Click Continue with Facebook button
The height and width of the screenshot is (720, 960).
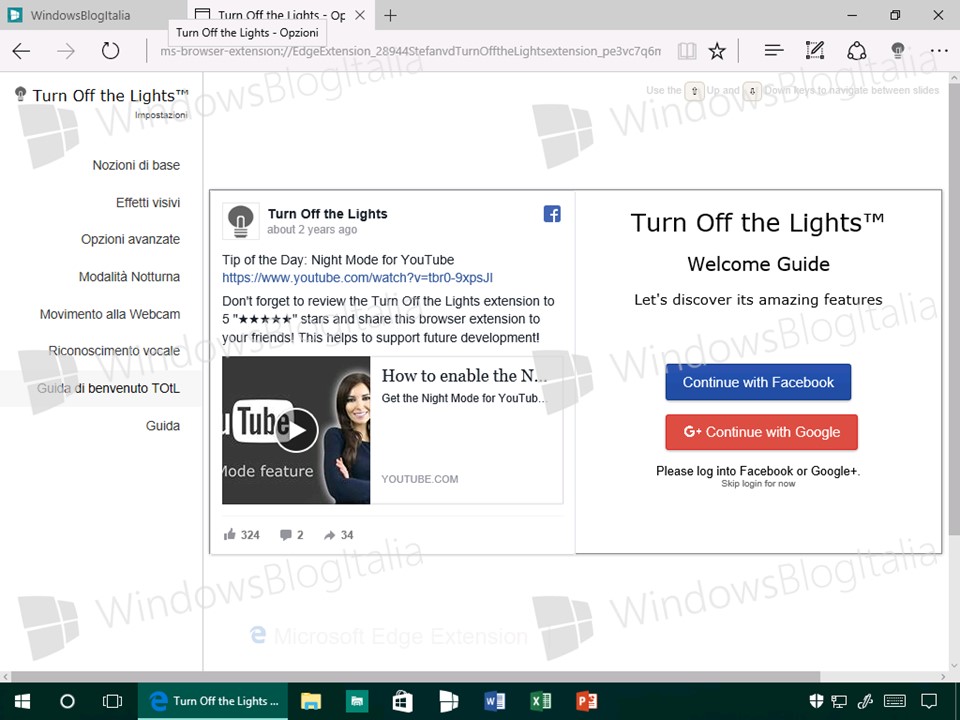[758, 382]
